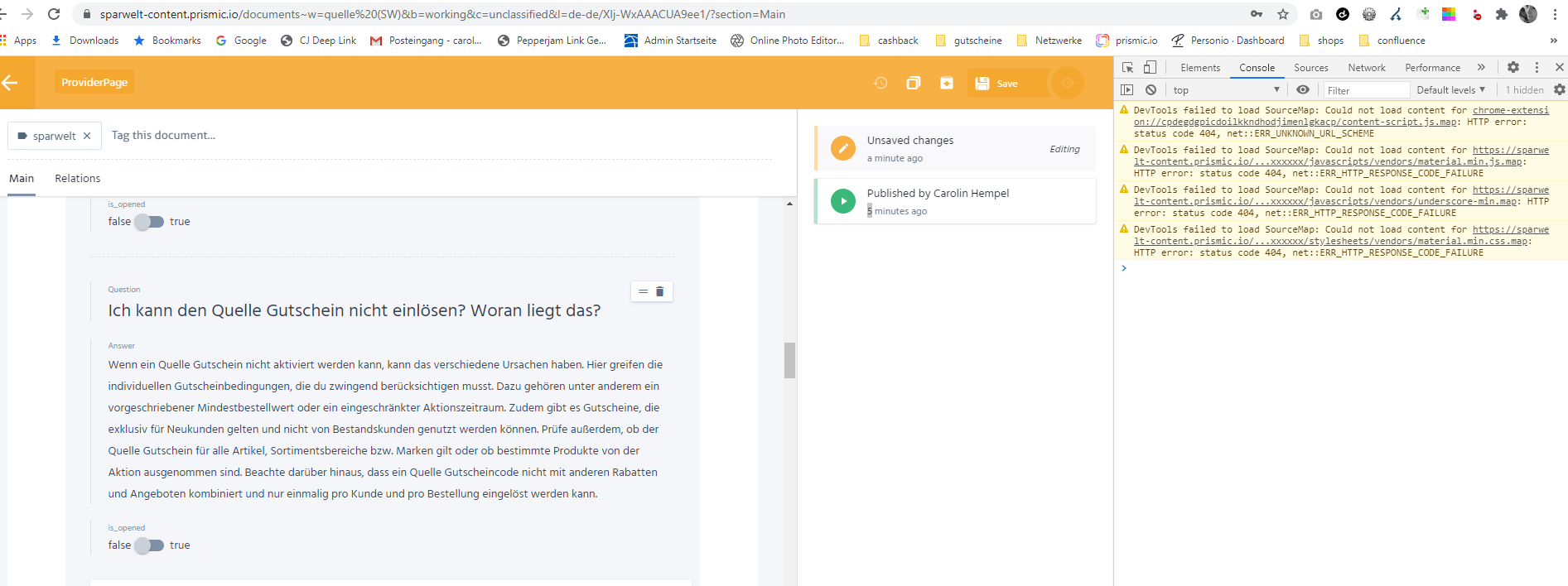Viewport: 1568px width, 586px height.
Task: Click the reorder handle beside the trash icon
Action: click(643, 291)
